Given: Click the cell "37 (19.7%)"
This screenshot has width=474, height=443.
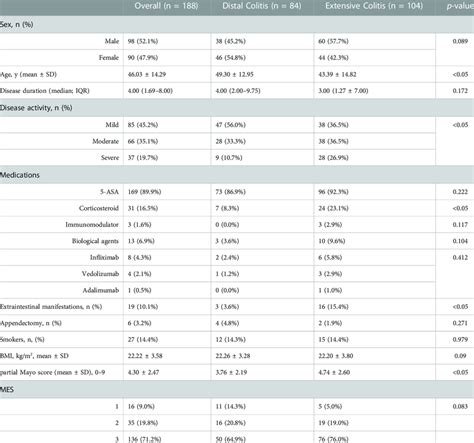Looking at the screenshot, I should 143,158.
